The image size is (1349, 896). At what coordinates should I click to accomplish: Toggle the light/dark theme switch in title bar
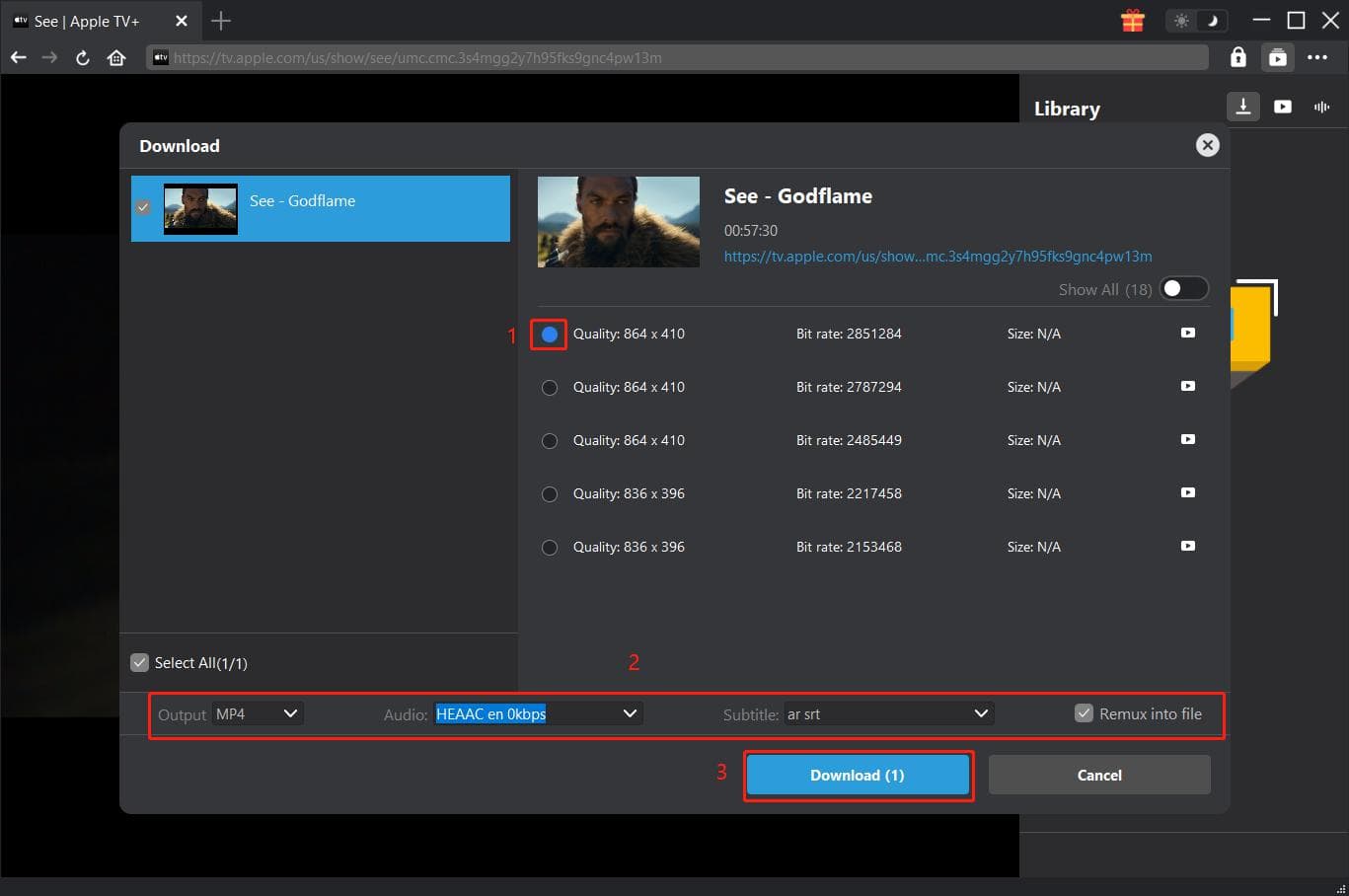[x=1196, y=21]
